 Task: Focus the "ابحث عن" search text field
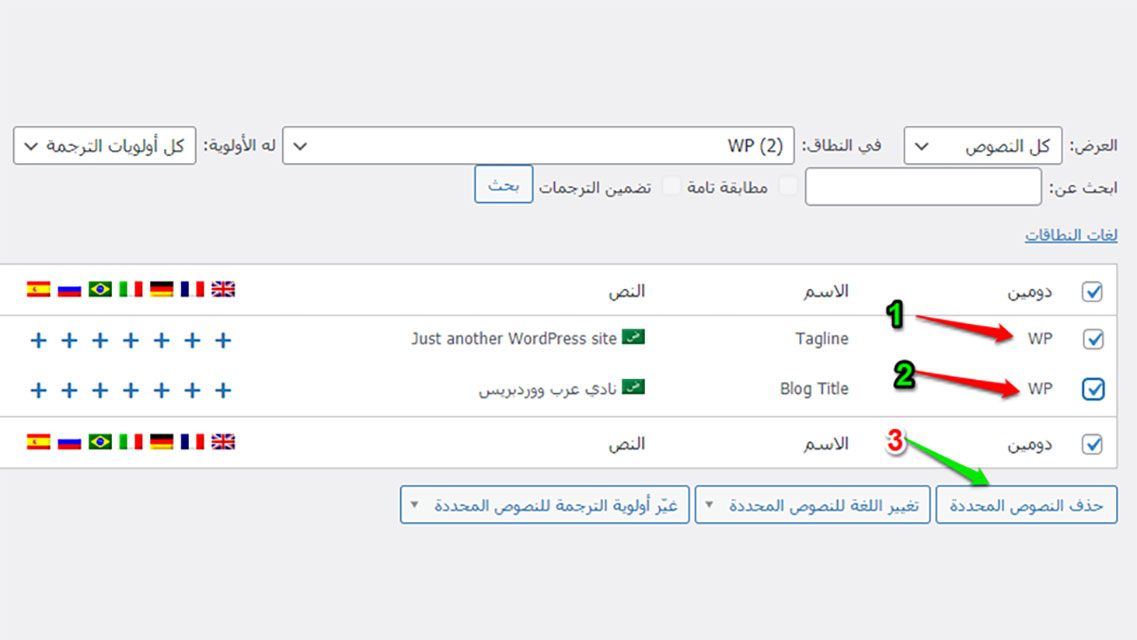point(923,187)
